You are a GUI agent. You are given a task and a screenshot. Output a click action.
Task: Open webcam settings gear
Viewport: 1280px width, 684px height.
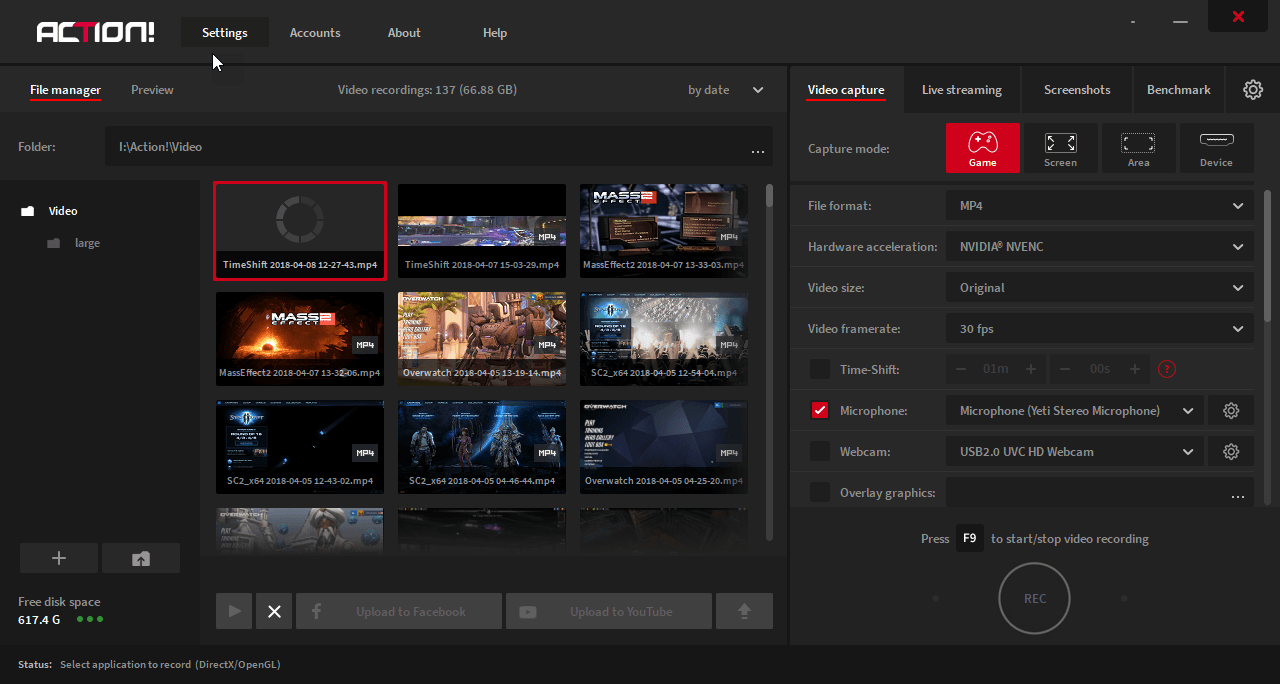1231,452
